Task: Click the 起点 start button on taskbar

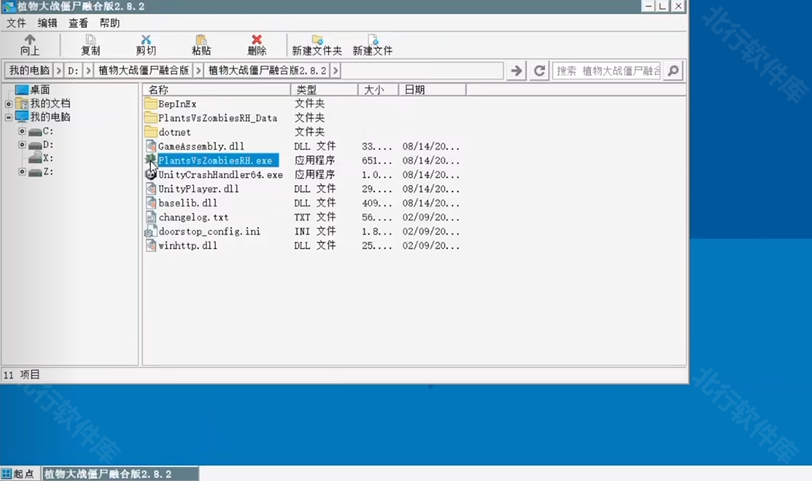Action: tap(19, 473)
